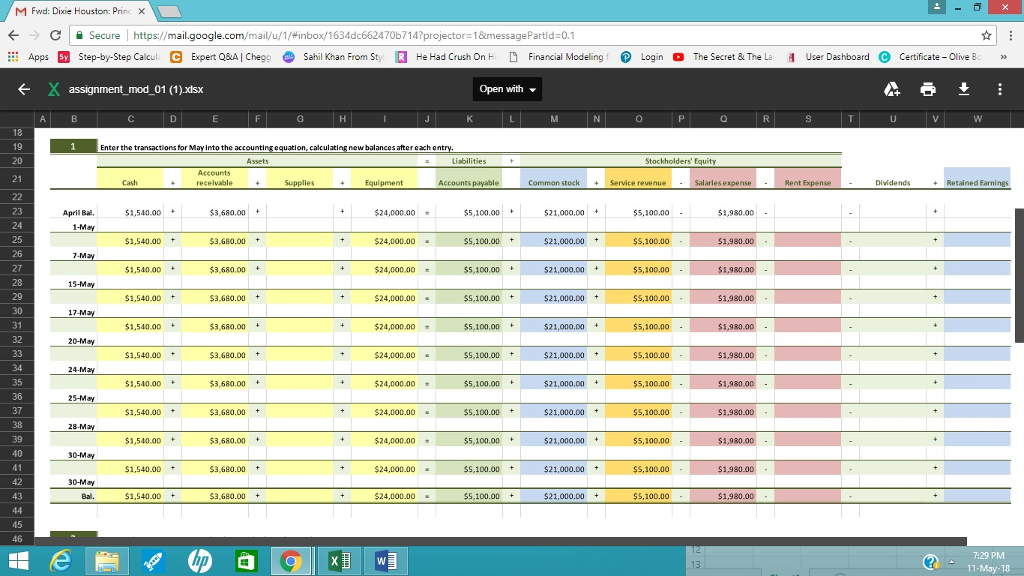This screenshot has height=576, width=1024.
Task: Open the rocket app in the taskbar
Action: point(153,561)
